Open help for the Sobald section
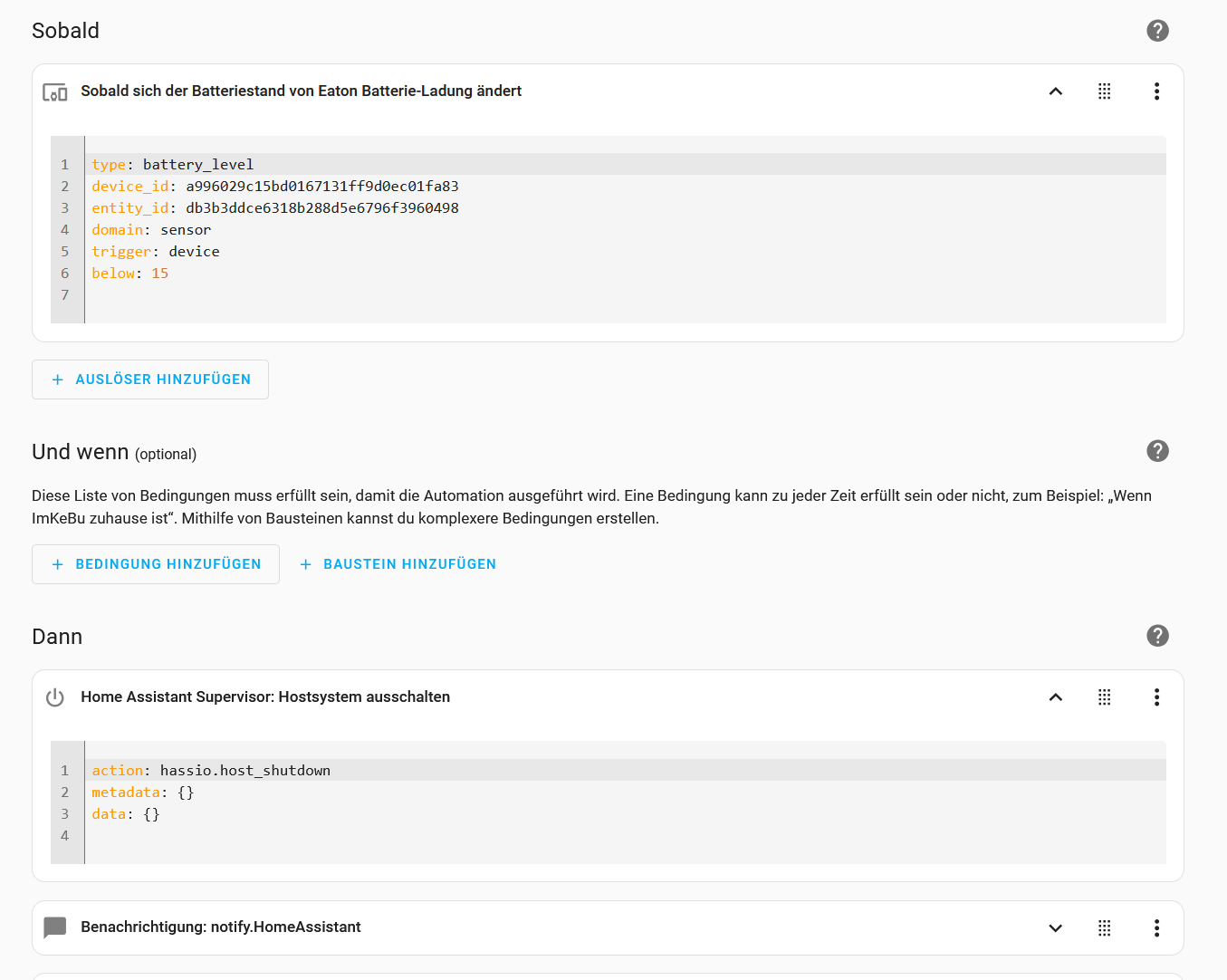1227x980 pixels. 1157,31
